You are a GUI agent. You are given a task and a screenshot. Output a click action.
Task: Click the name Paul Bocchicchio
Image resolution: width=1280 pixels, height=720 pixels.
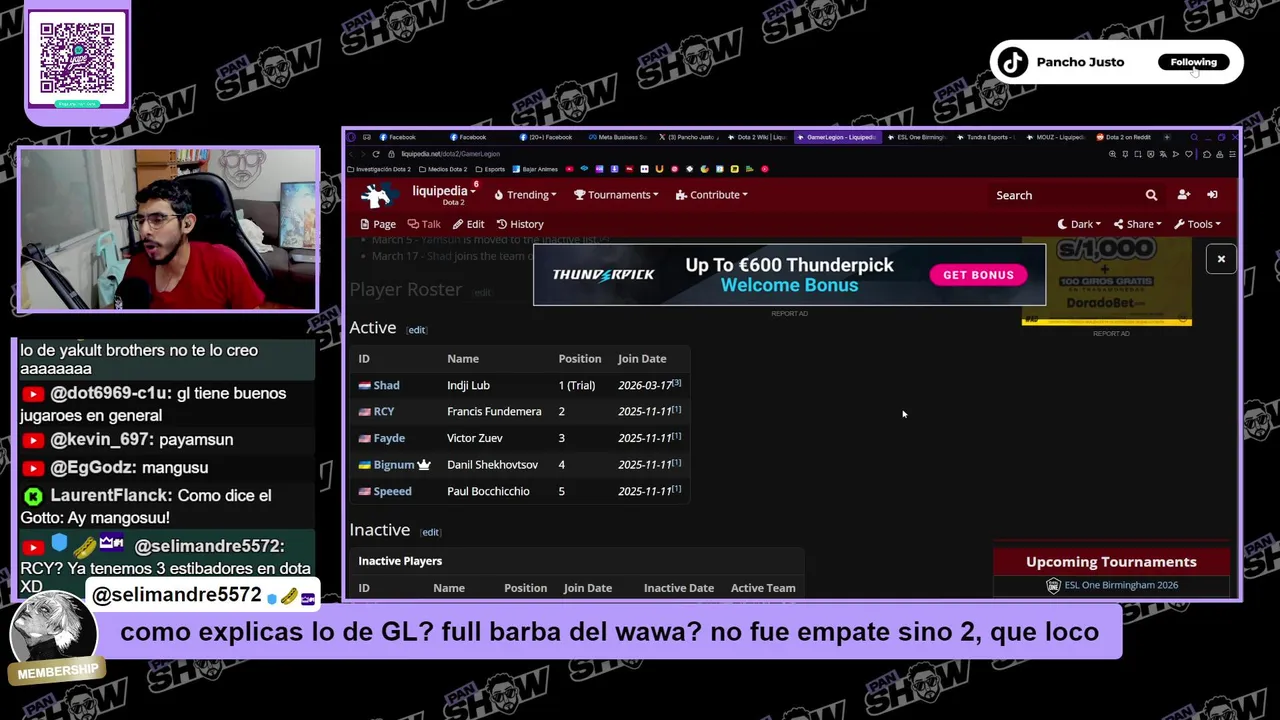(488, 491)
